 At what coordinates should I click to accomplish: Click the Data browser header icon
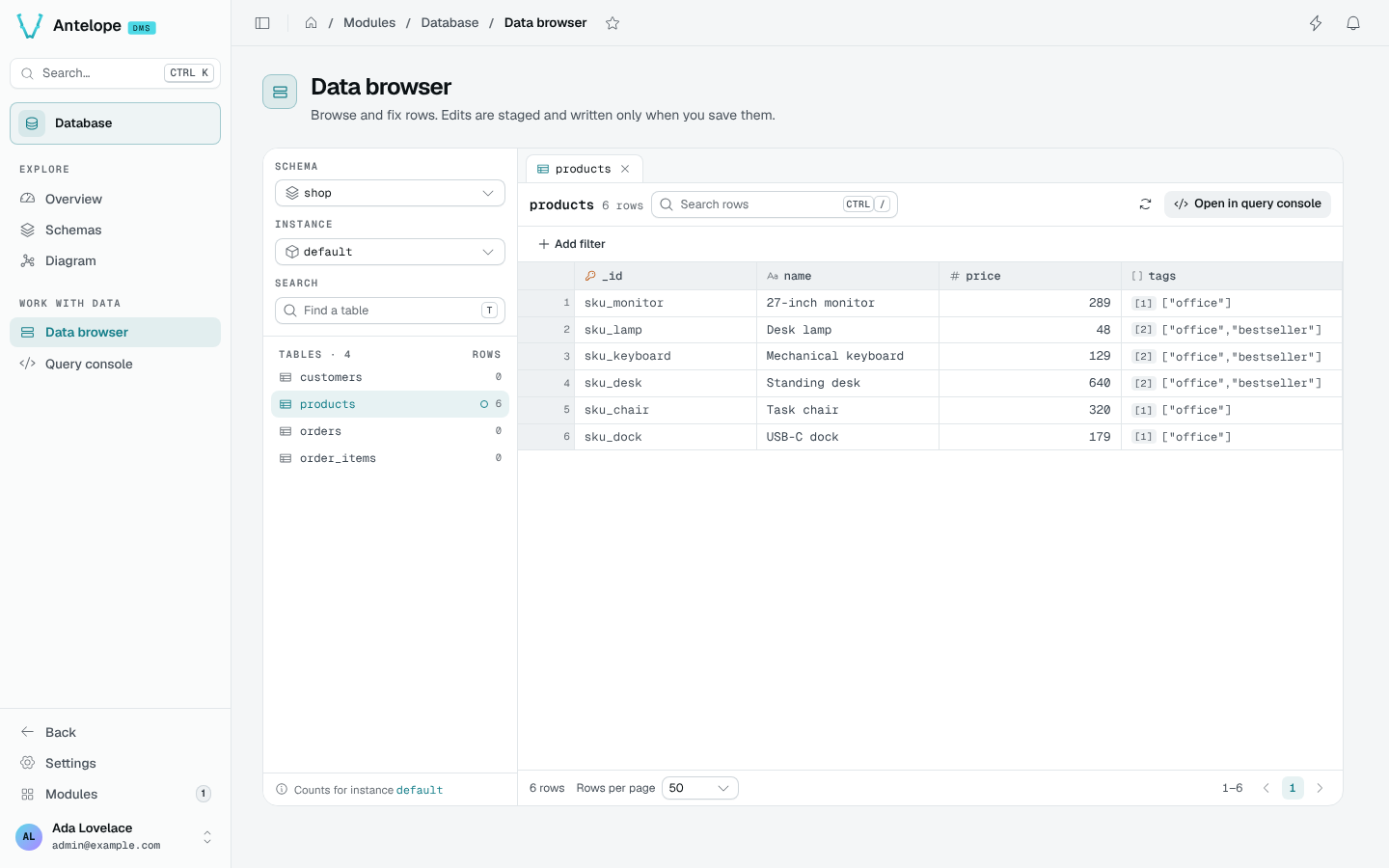pos(280,92)
